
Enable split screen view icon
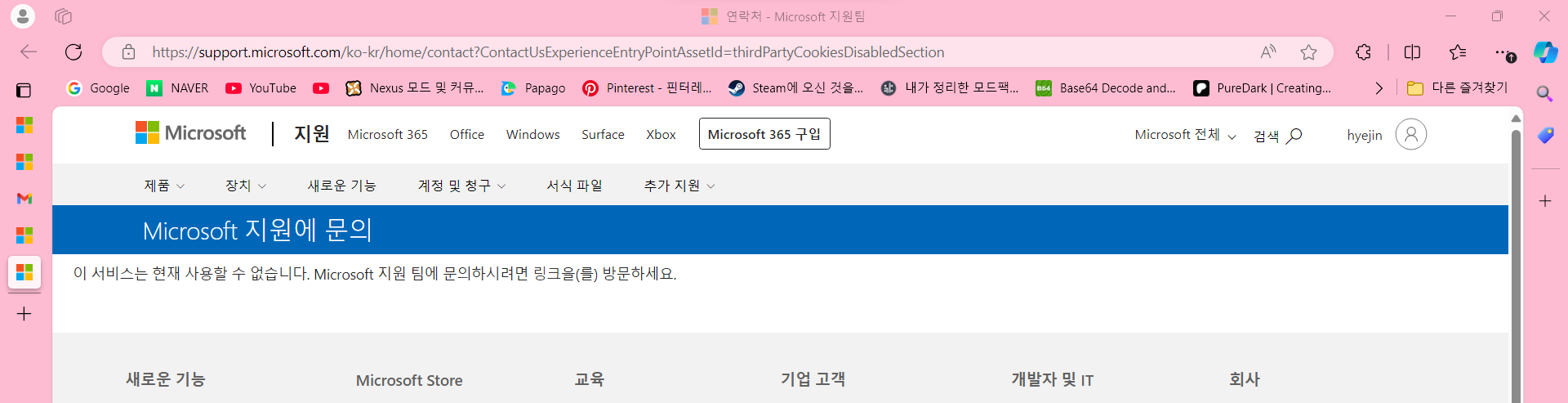[1412, 52]
